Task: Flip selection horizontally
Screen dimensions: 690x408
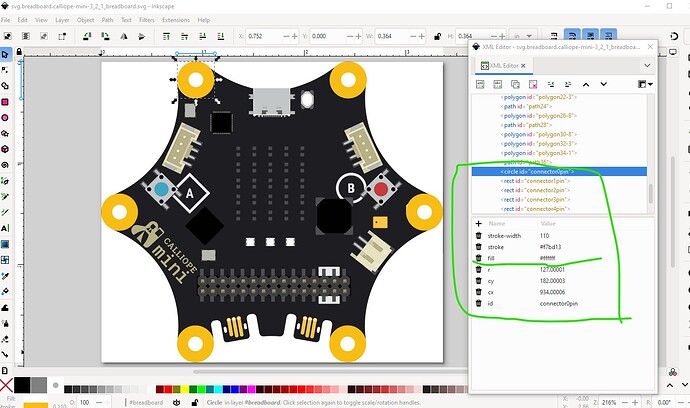Action: click(x=124, y=36)
